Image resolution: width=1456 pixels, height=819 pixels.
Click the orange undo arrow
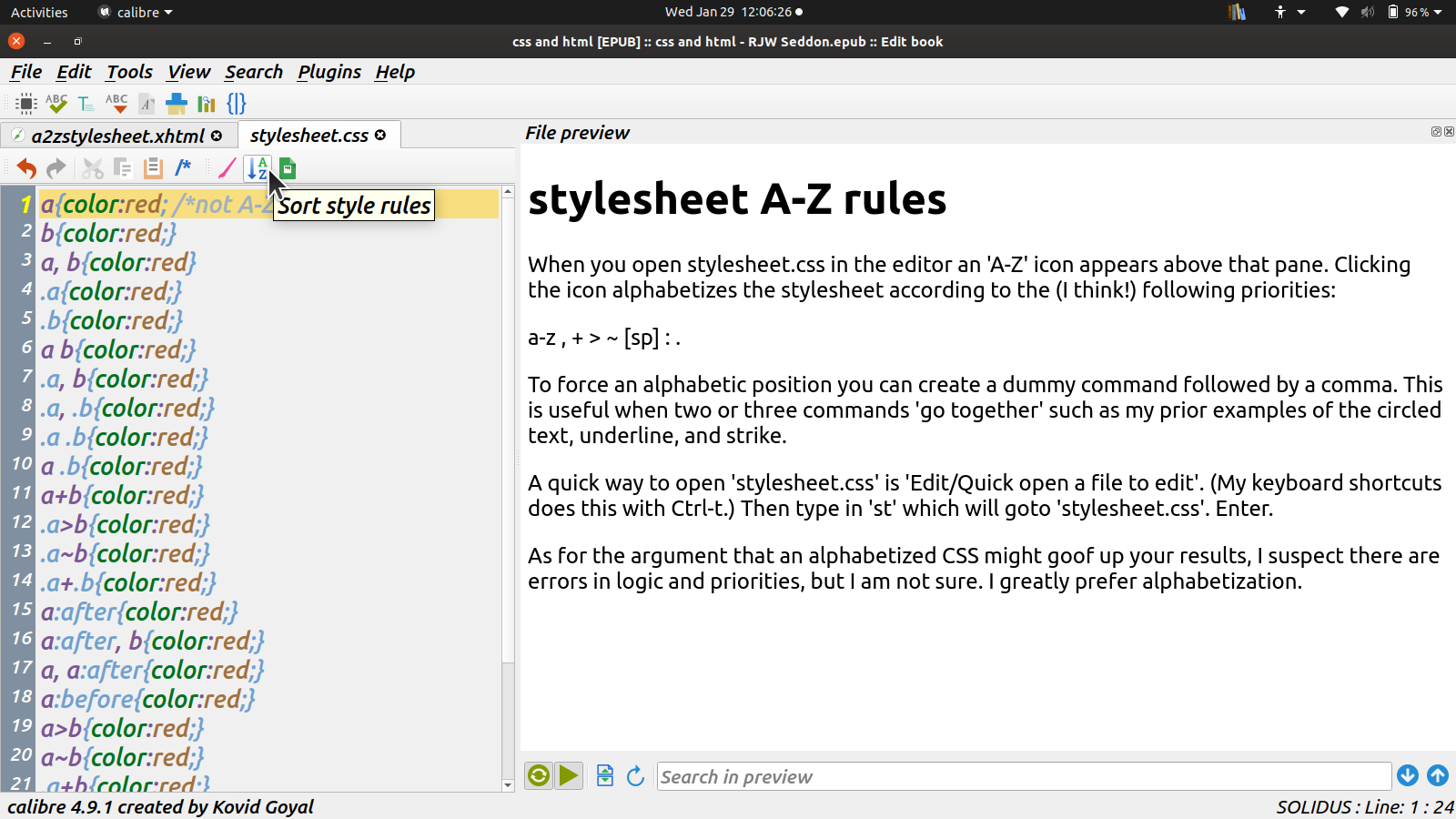[x=26, y=168]
